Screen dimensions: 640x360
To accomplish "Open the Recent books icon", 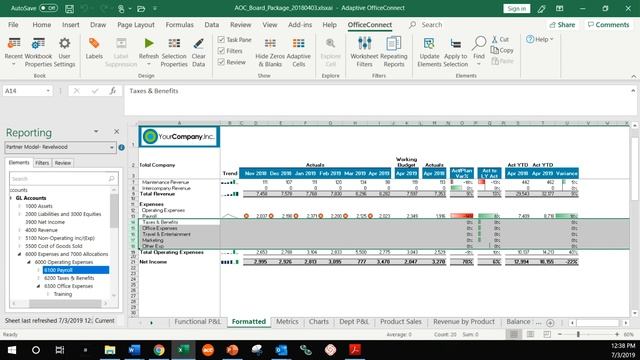I will pos(13,44).
